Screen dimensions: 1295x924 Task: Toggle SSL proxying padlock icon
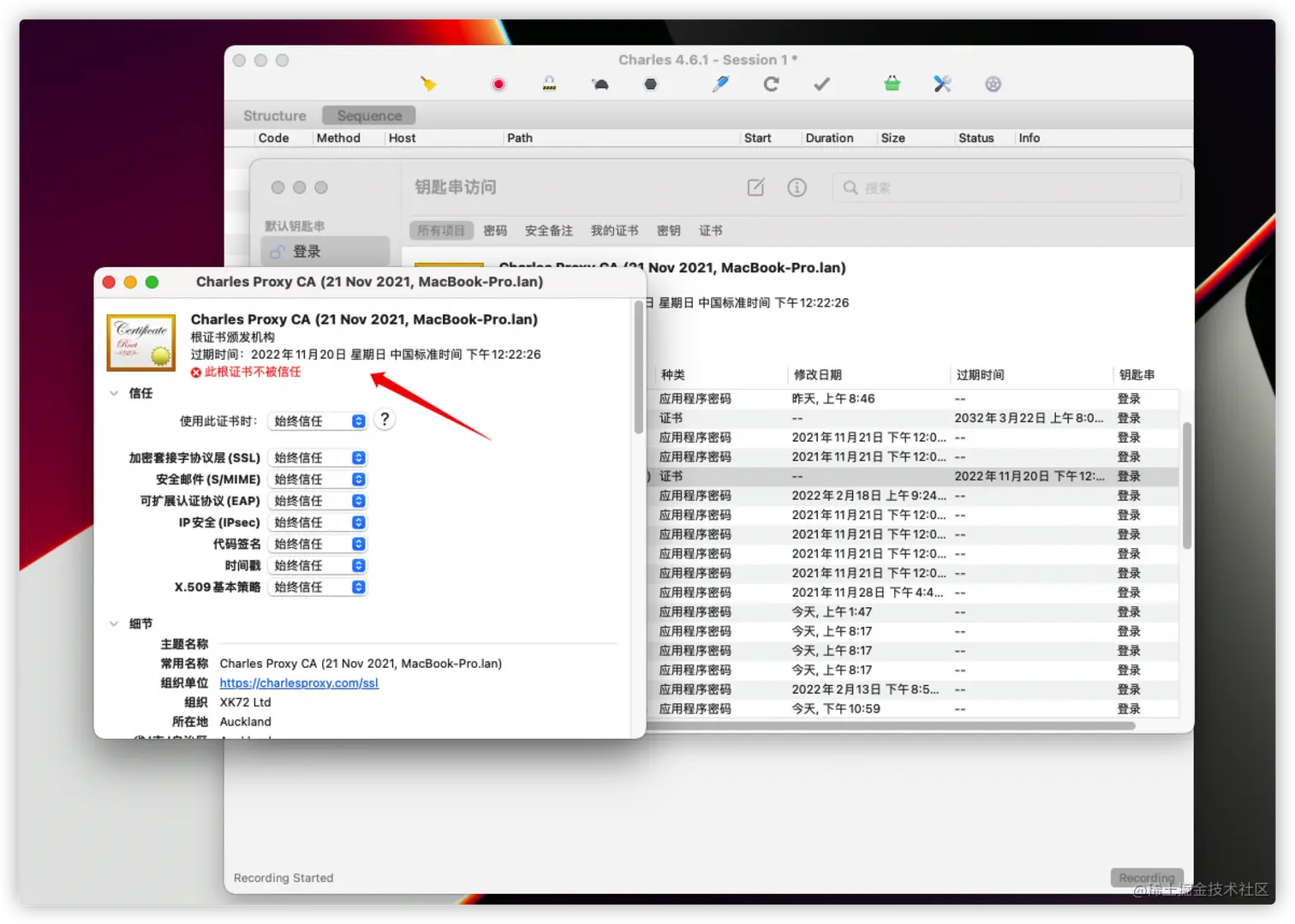tap(549, 84)
